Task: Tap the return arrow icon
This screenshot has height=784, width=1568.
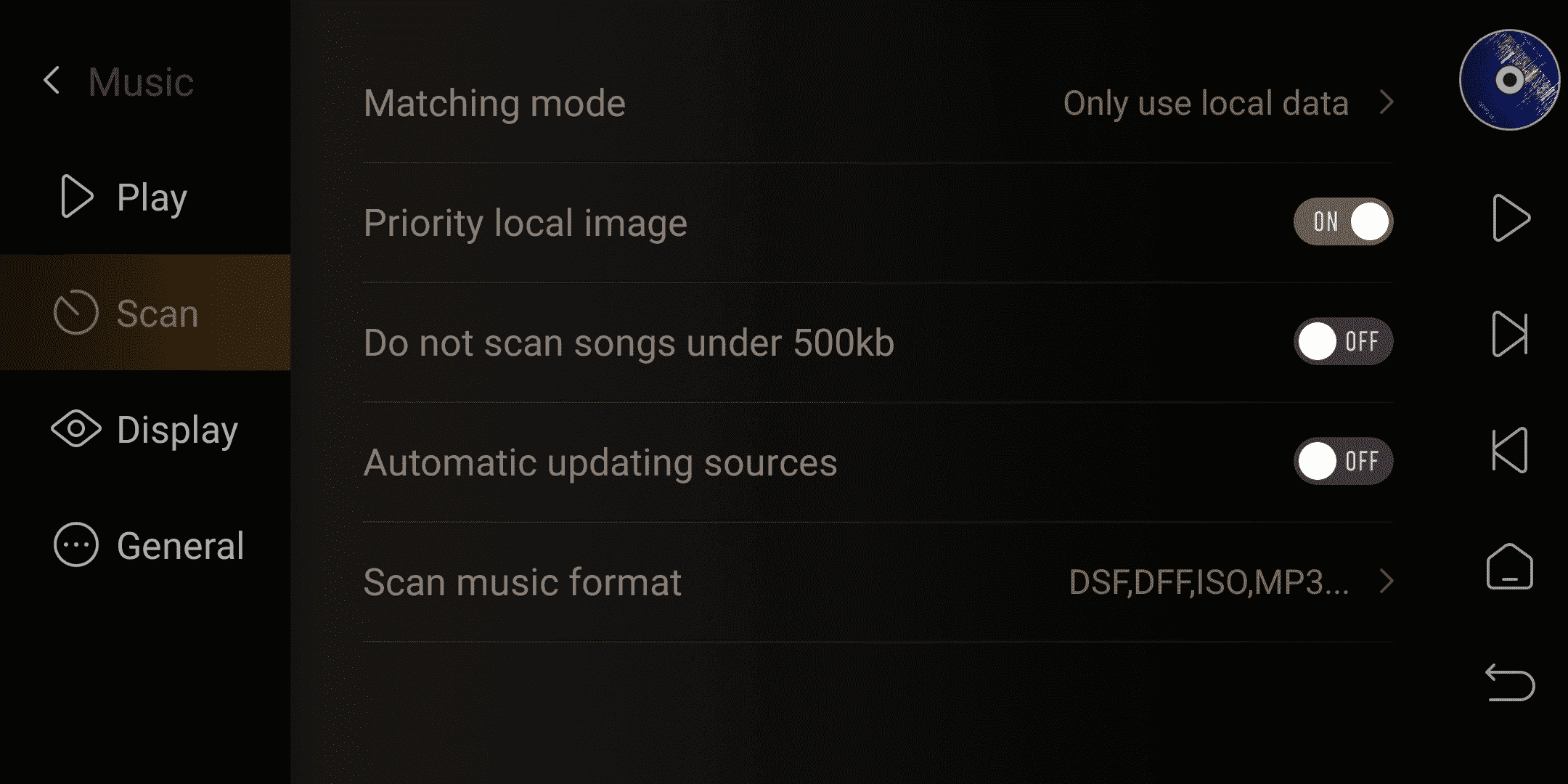Action: point(1510,682)
